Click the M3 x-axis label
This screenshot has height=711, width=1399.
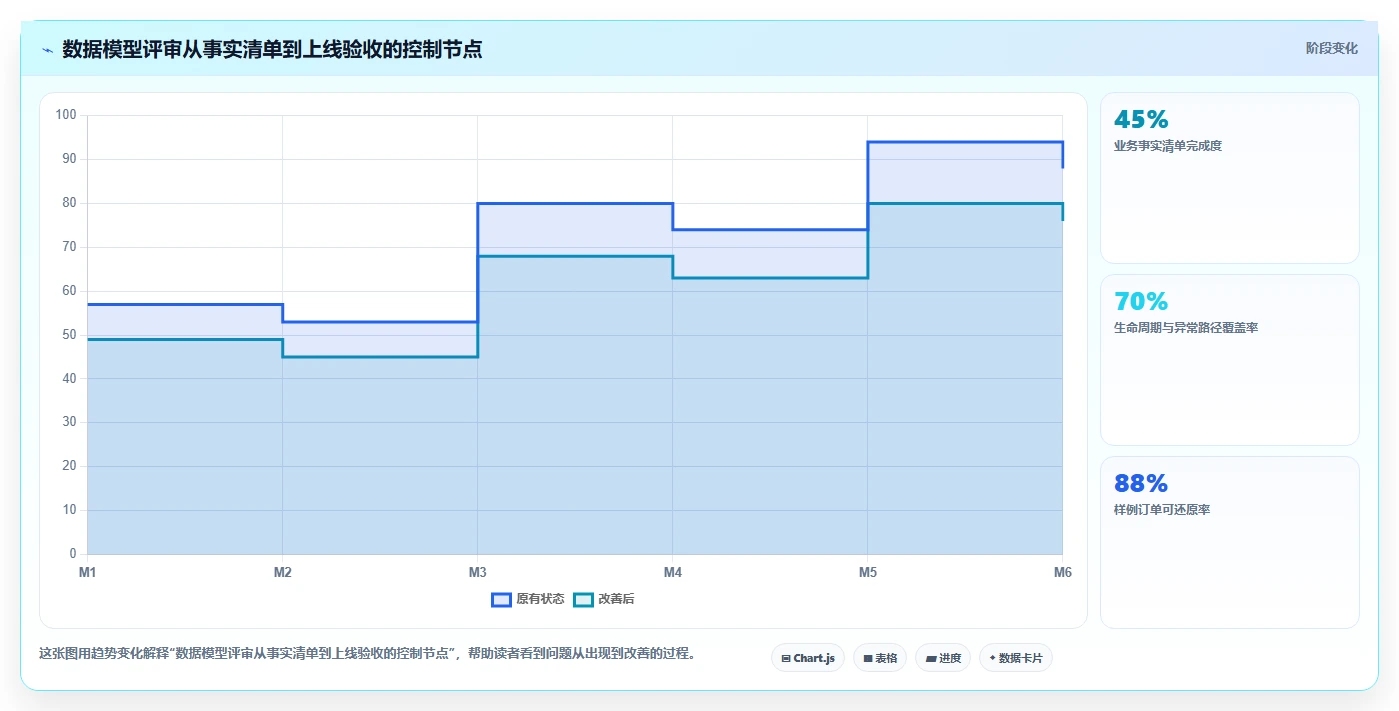click(x=477, y=572)
